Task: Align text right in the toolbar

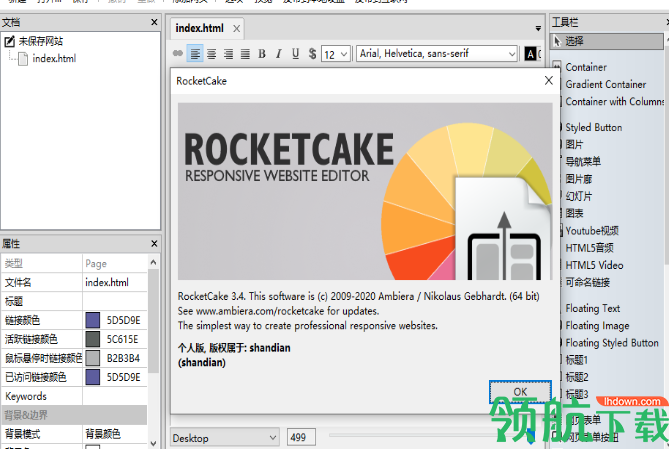Action: [x=229, y=54]
